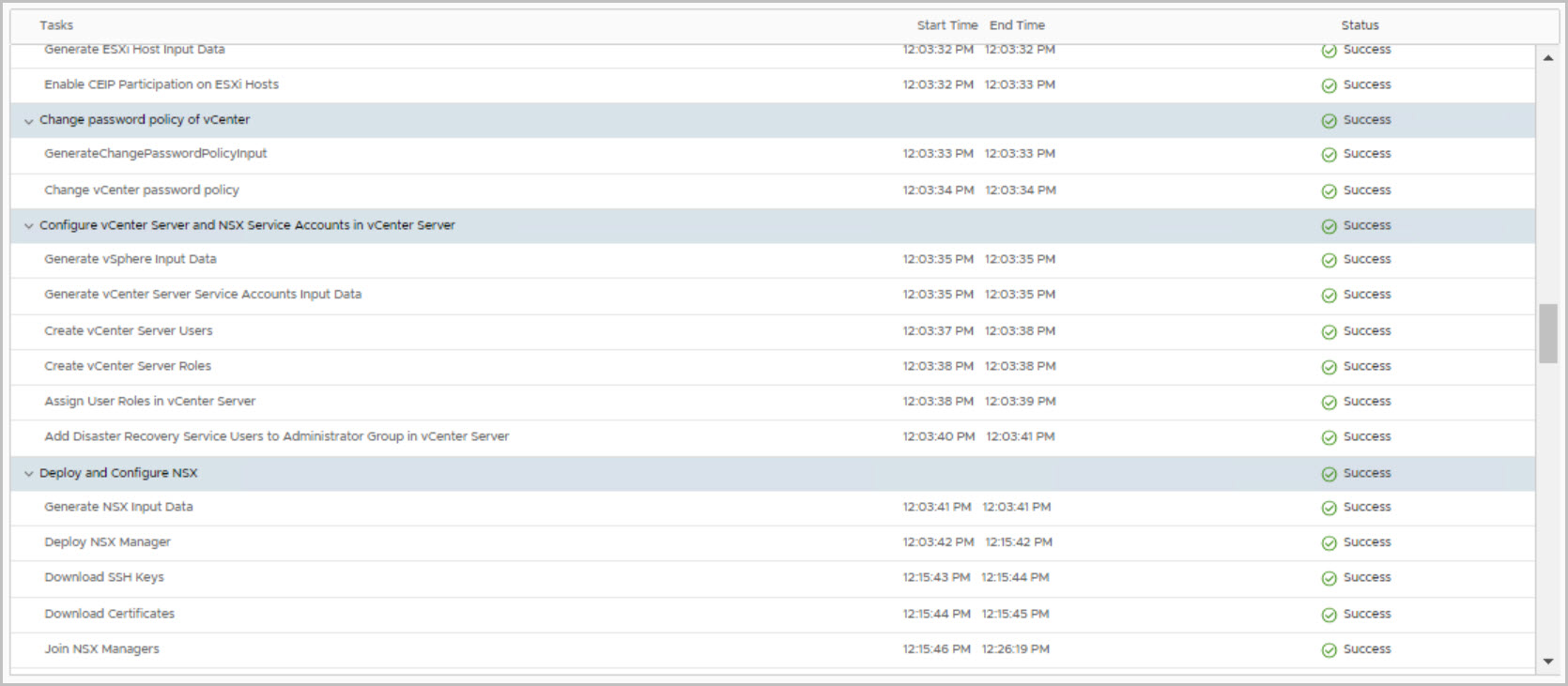Click the End Time column header
This screenshot has width=1568, height=686.
click(1017, 25)
